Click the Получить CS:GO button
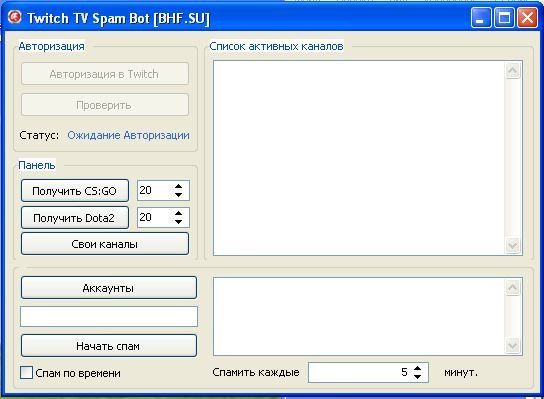Screen dimensions: 544x399 [x=75, y=190]
